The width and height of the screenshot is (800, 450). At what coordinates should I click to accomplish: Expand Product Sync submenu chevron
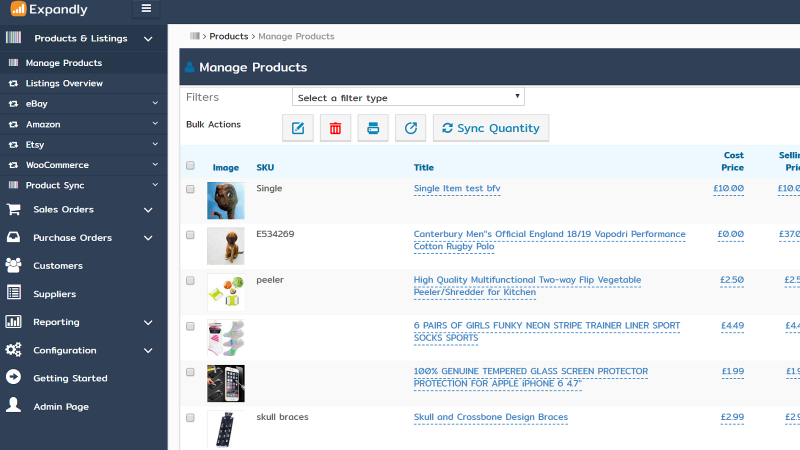click(155, 185)
